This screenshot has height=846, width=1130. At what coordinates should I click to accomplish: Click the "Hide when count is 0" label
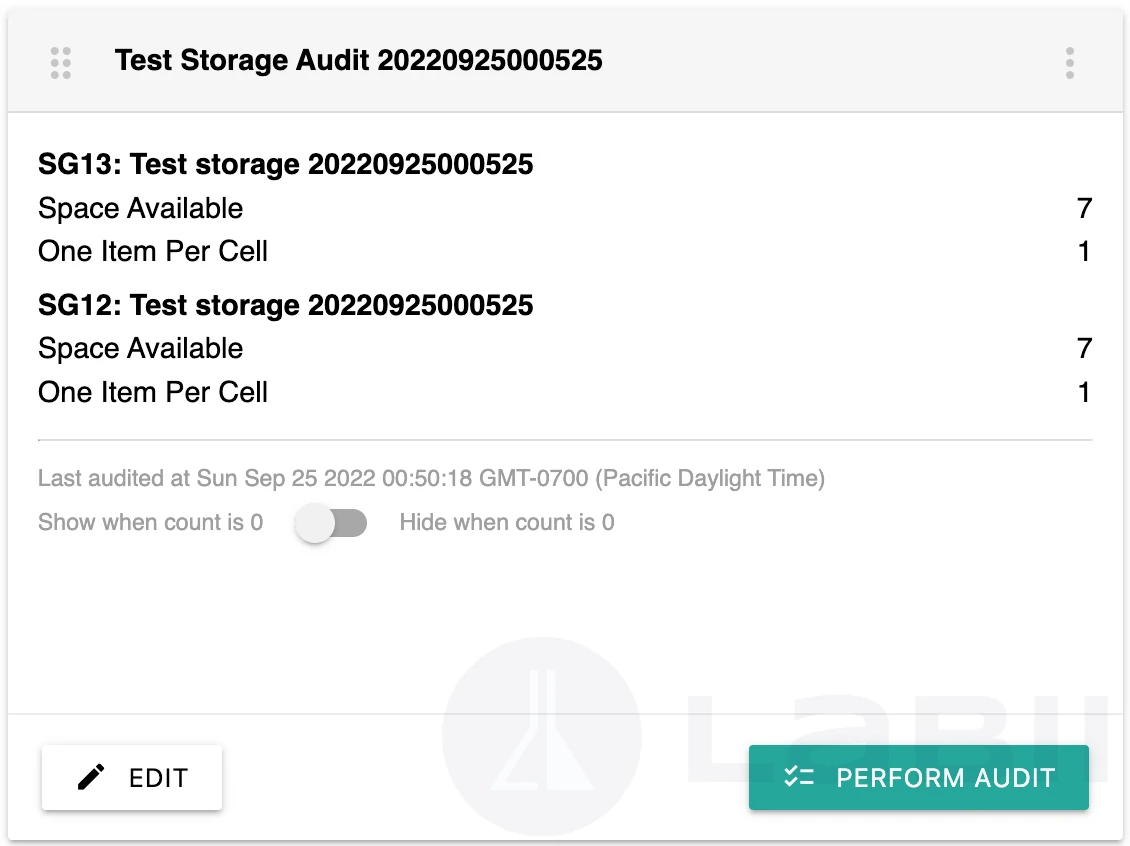[506, 522]
